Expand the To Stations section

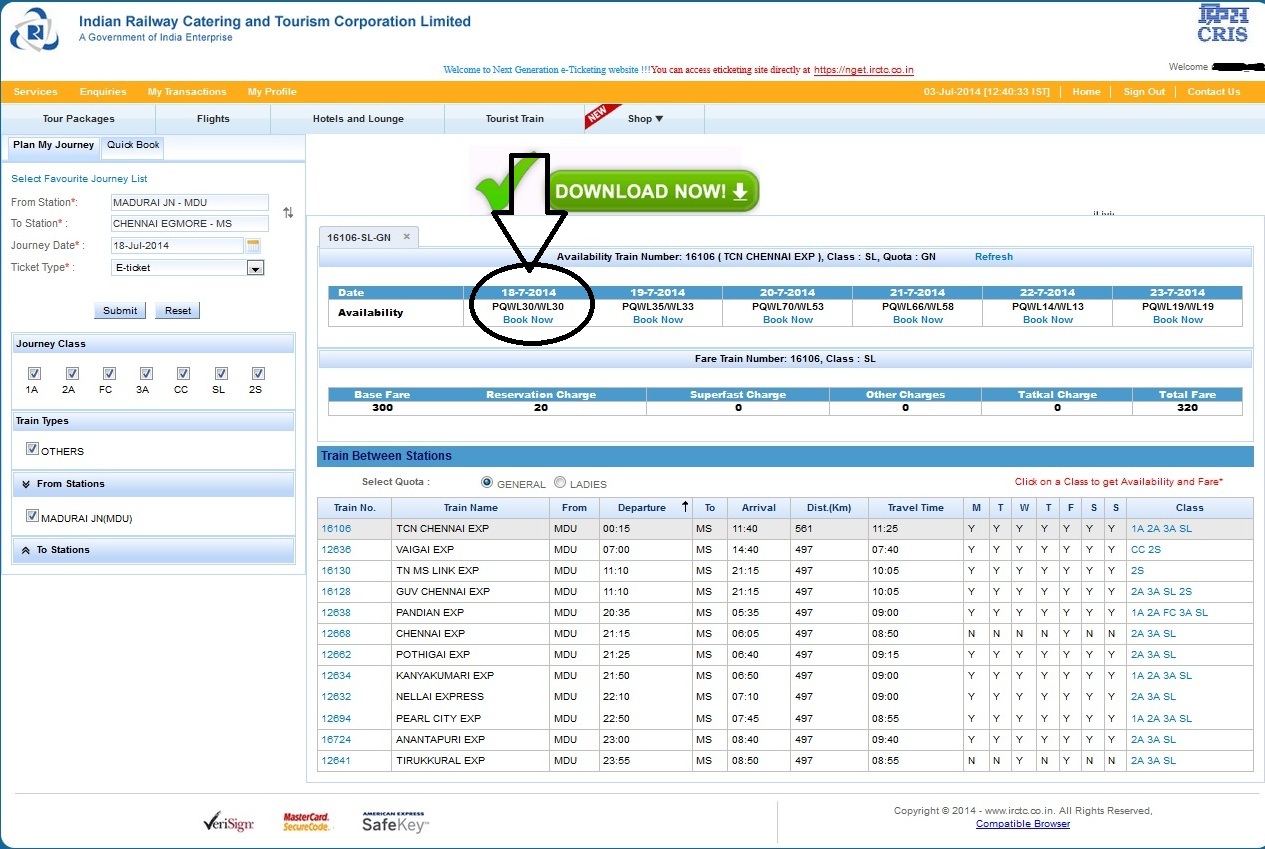point(154,550)
